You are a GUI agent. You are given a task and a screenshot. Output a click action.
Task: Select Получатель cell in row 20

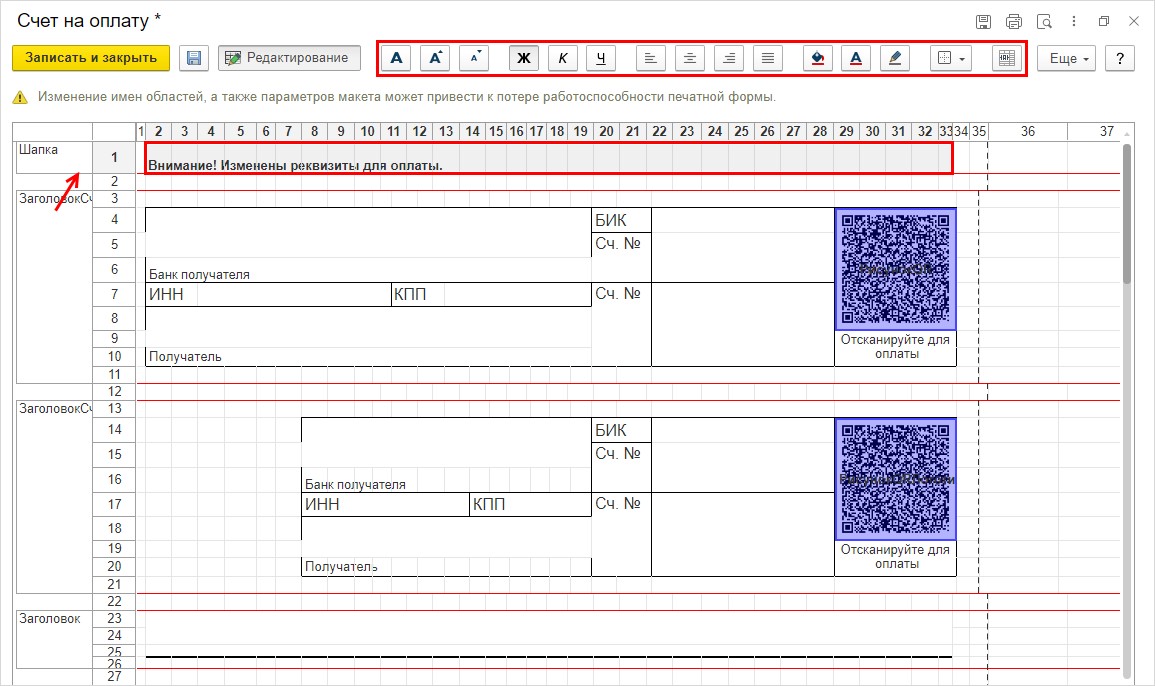pos(446,567)
